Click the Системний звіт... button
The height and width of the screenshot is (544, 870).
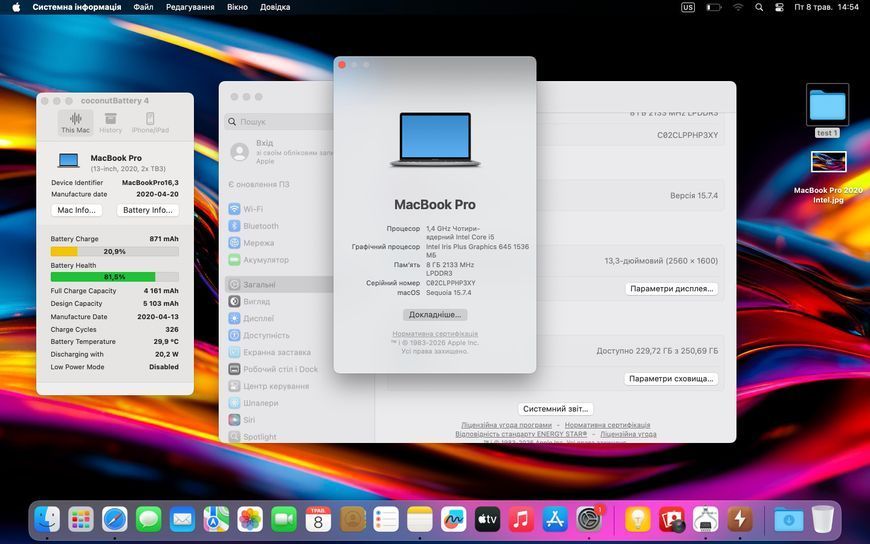pos(555,409)
